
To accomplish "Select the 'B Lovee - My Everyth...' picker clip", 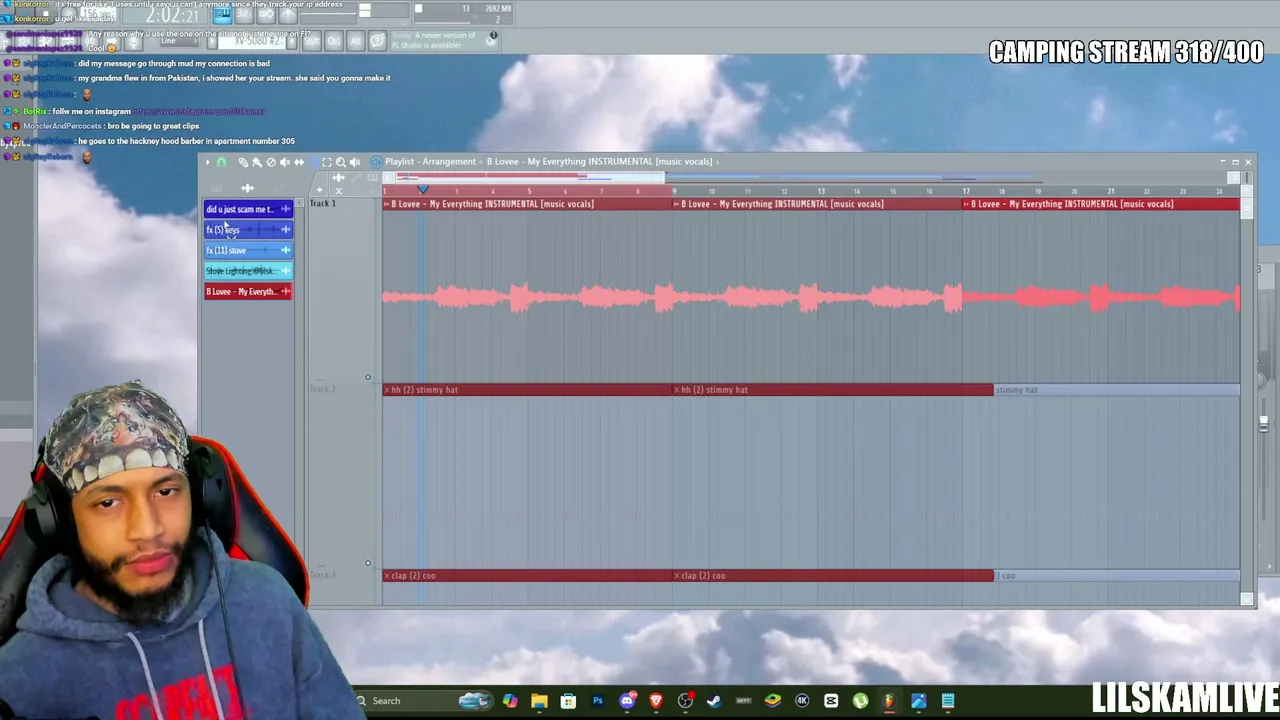I will [248, 292].
